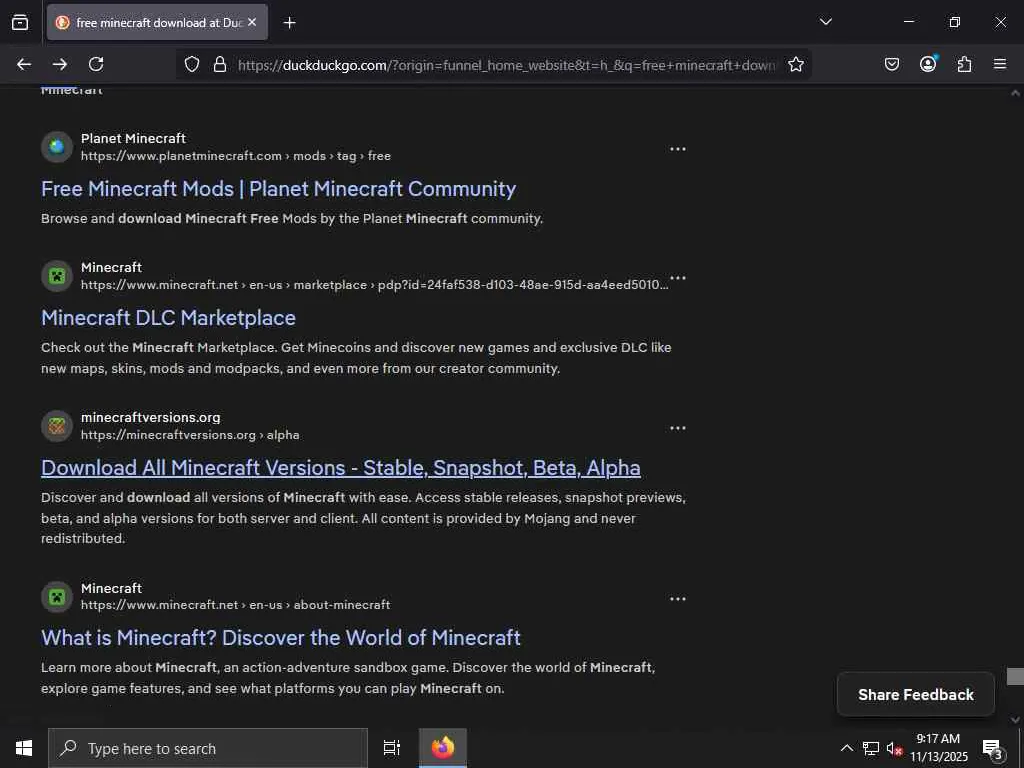The width and height of the screenshot is (1024, 768).
Task: Click the minecraft.net marketplace pdp URL
Action: coord(374,285)
